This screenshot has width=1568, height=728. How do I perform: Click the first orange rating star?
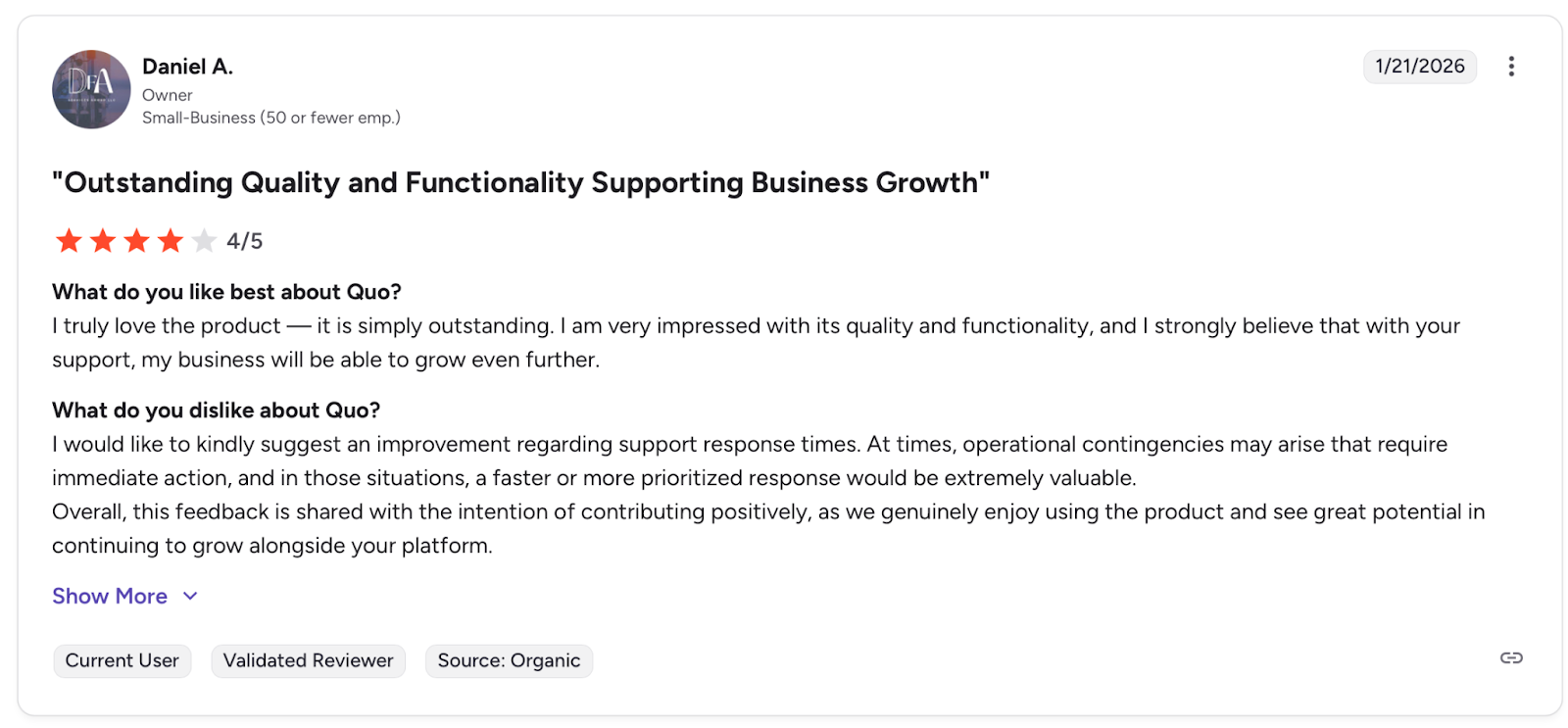[x=69, y=240]
